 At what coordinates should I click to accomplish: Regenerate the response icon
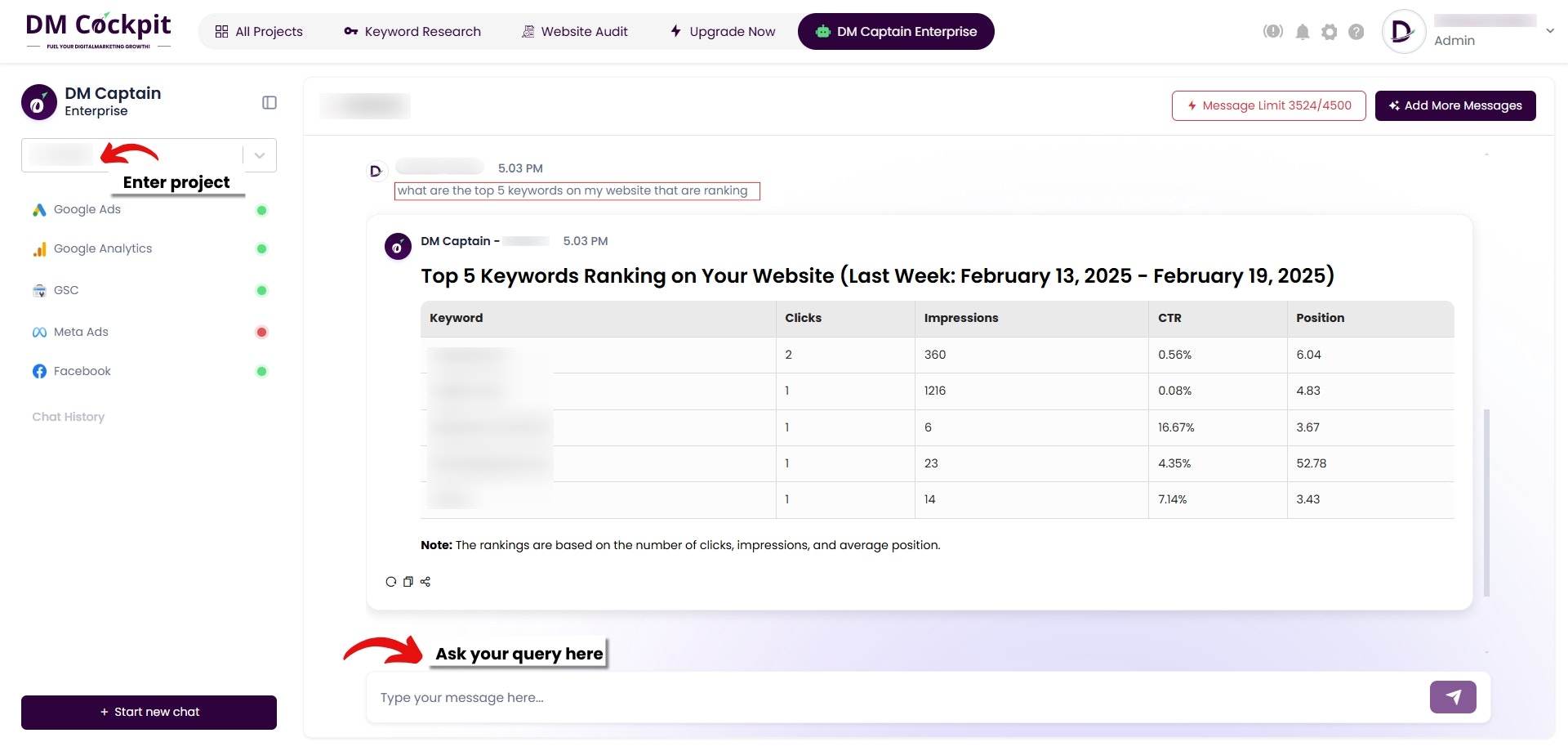(x=391, y=582)
